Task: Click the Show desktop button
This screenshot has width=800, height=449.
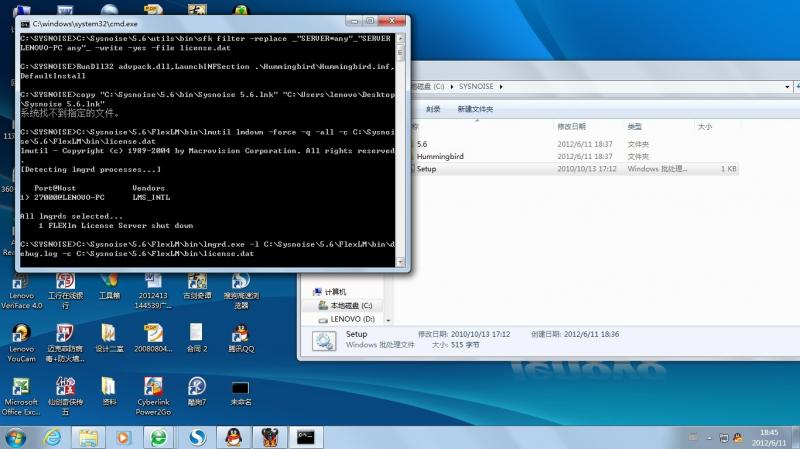Action: point(796,438)
